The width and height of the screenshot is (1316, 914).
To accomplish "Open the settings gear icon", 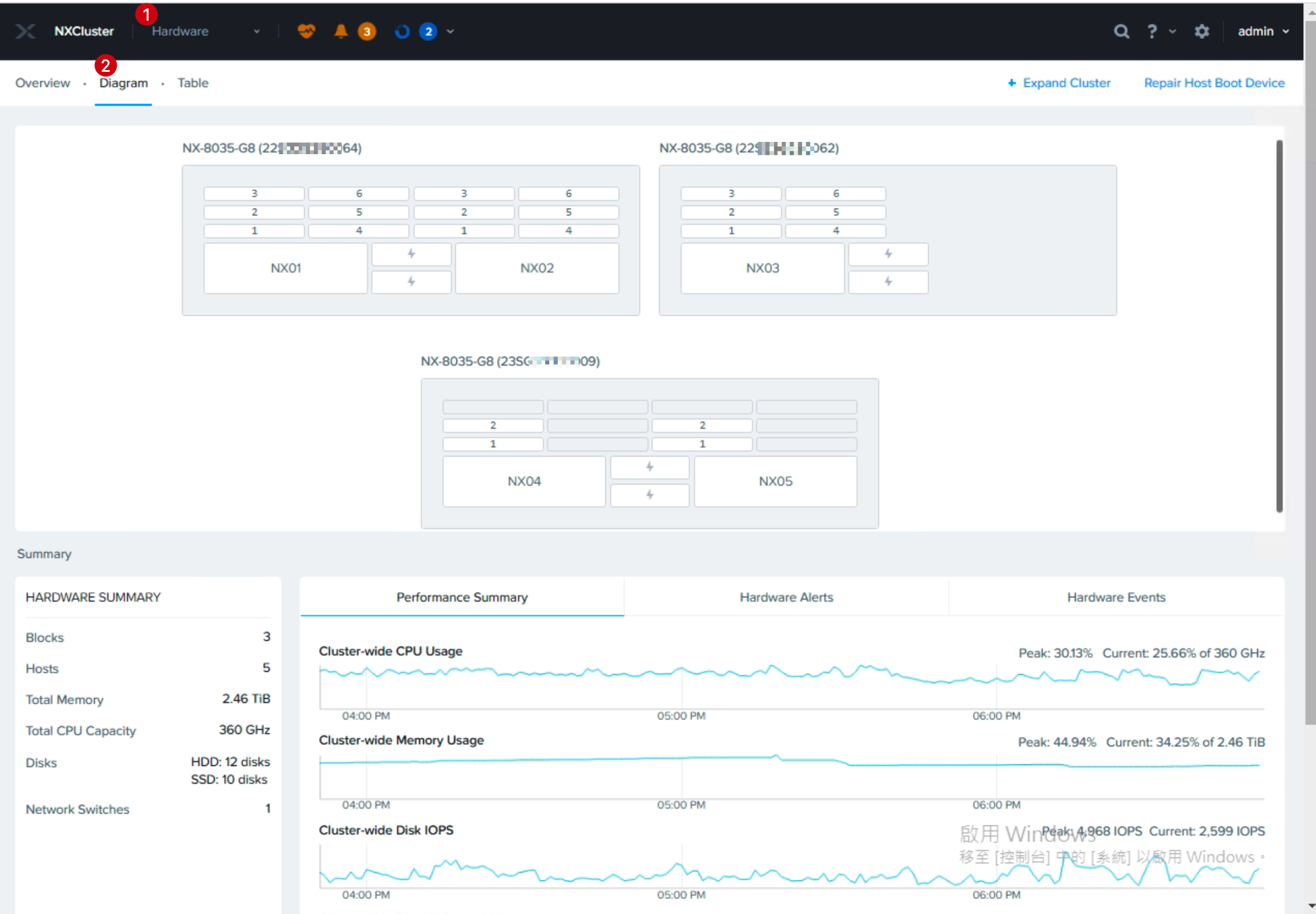I will pyautogui.click(x=1202, y=31).
